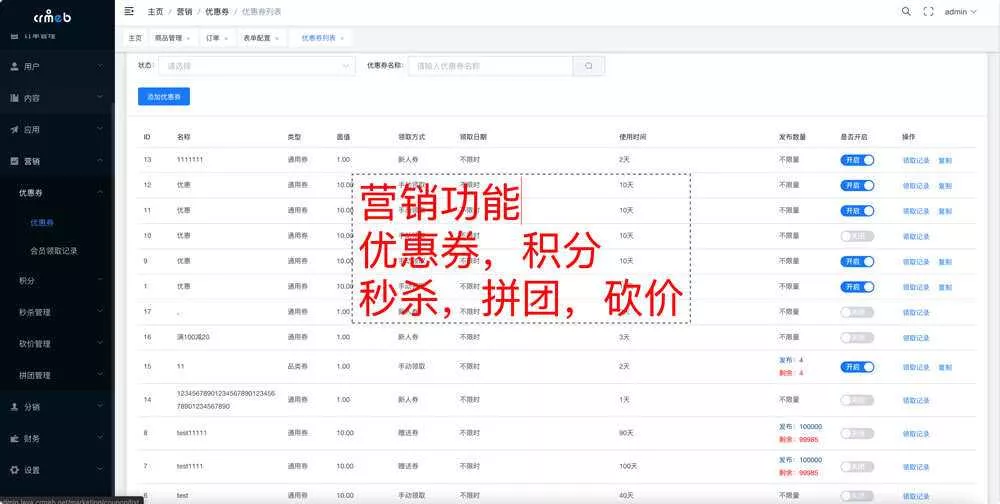Click the coupon name search magnifier button
The height and width of the screenshot is (504, 1000).
coord(589,66)
